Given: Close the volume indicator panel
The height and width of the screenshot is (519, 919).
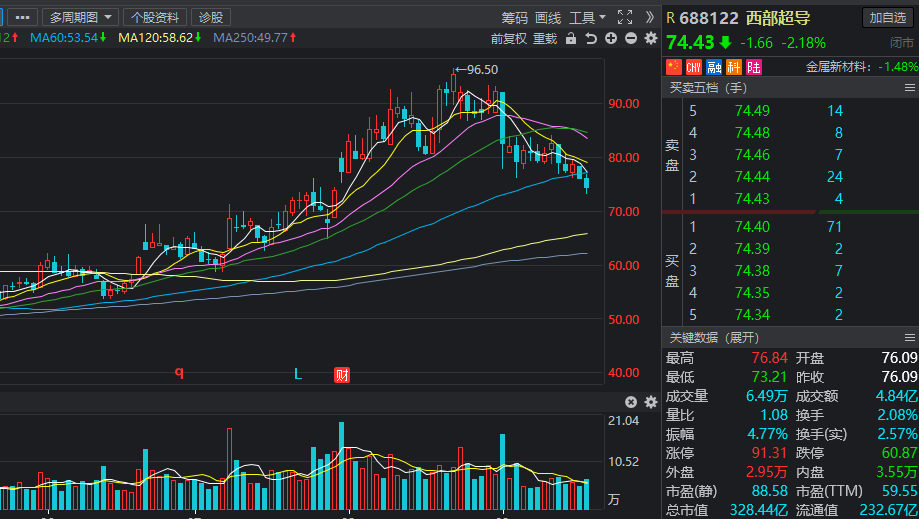Looking at the screenshot, I should (631, 402).
